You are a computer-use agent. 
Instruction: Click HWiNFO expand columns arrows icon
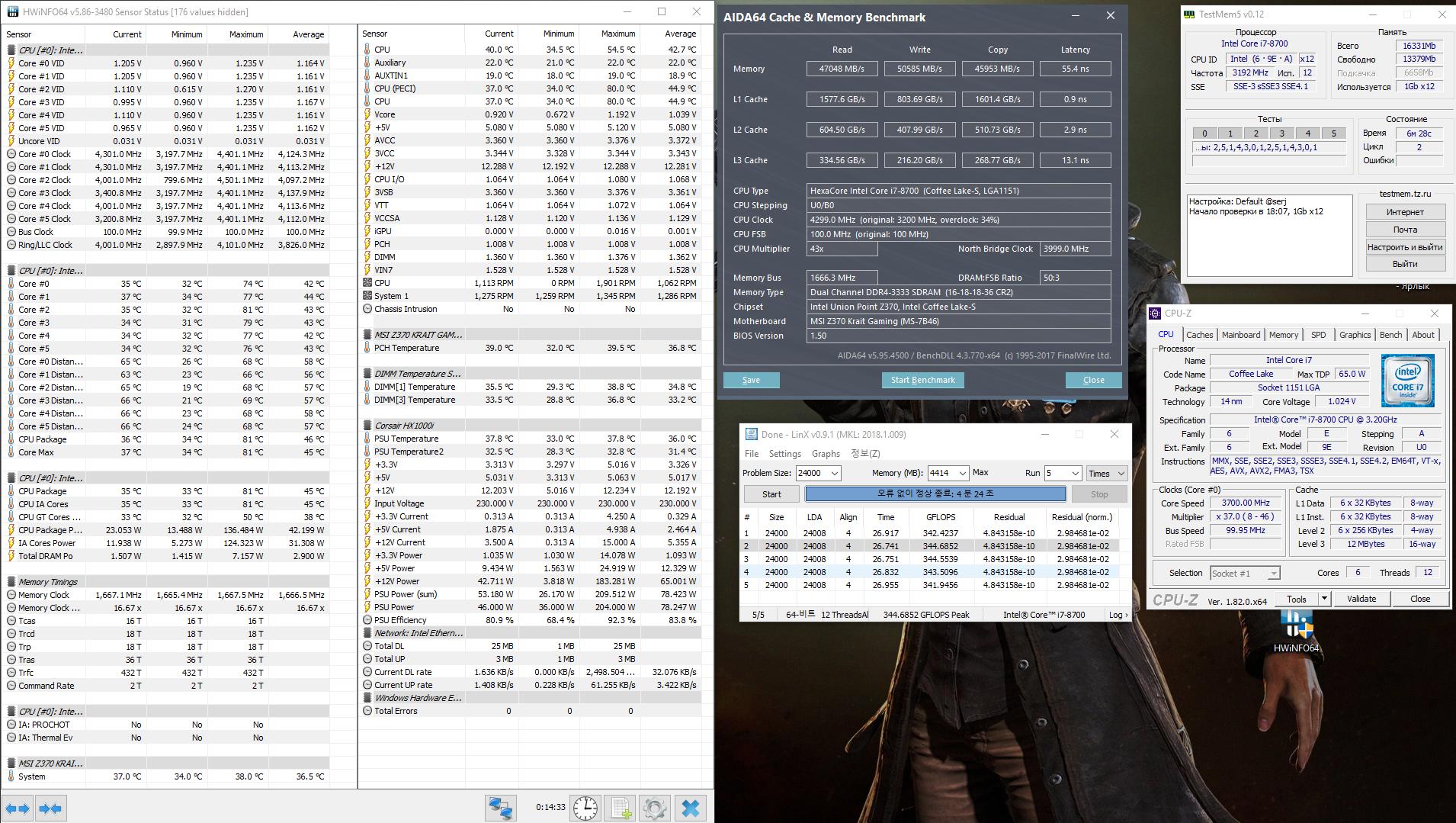(x=18, y=809)
